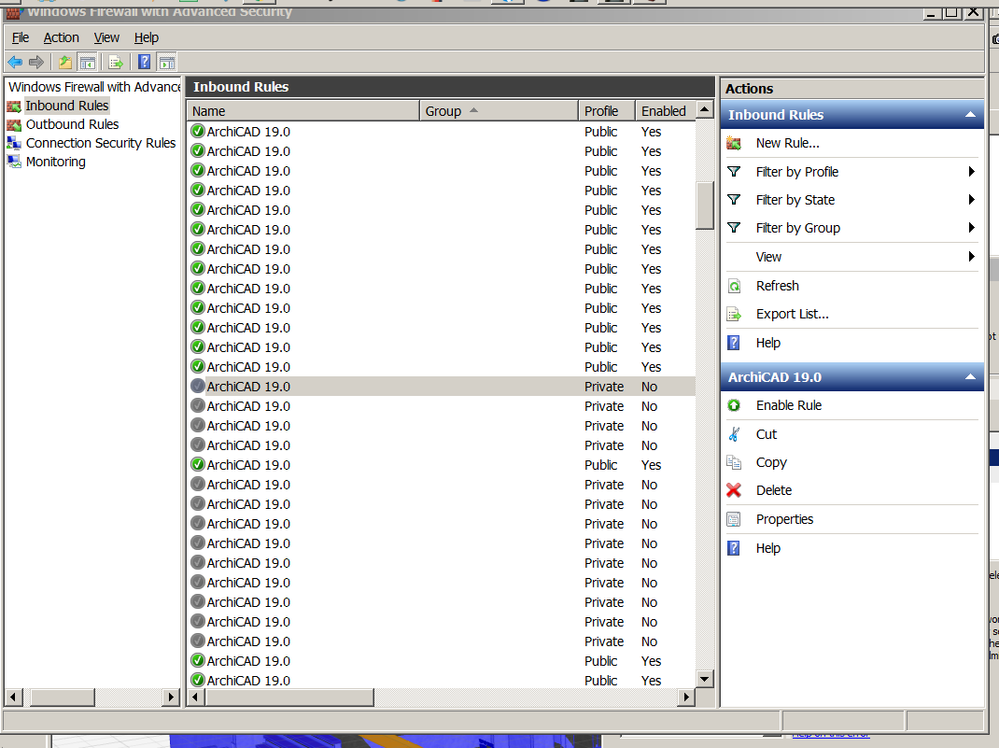Open the File menu

[20, 38]
